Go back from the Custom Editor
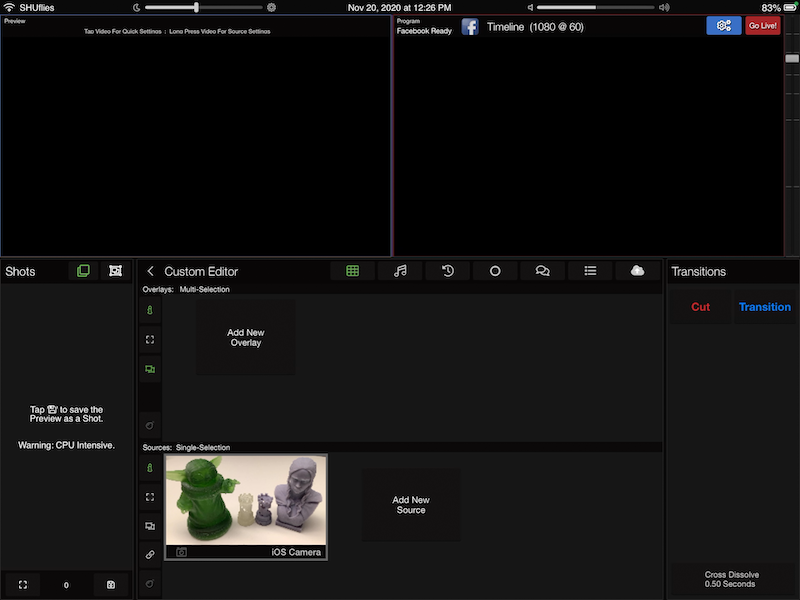 (151, 271)
